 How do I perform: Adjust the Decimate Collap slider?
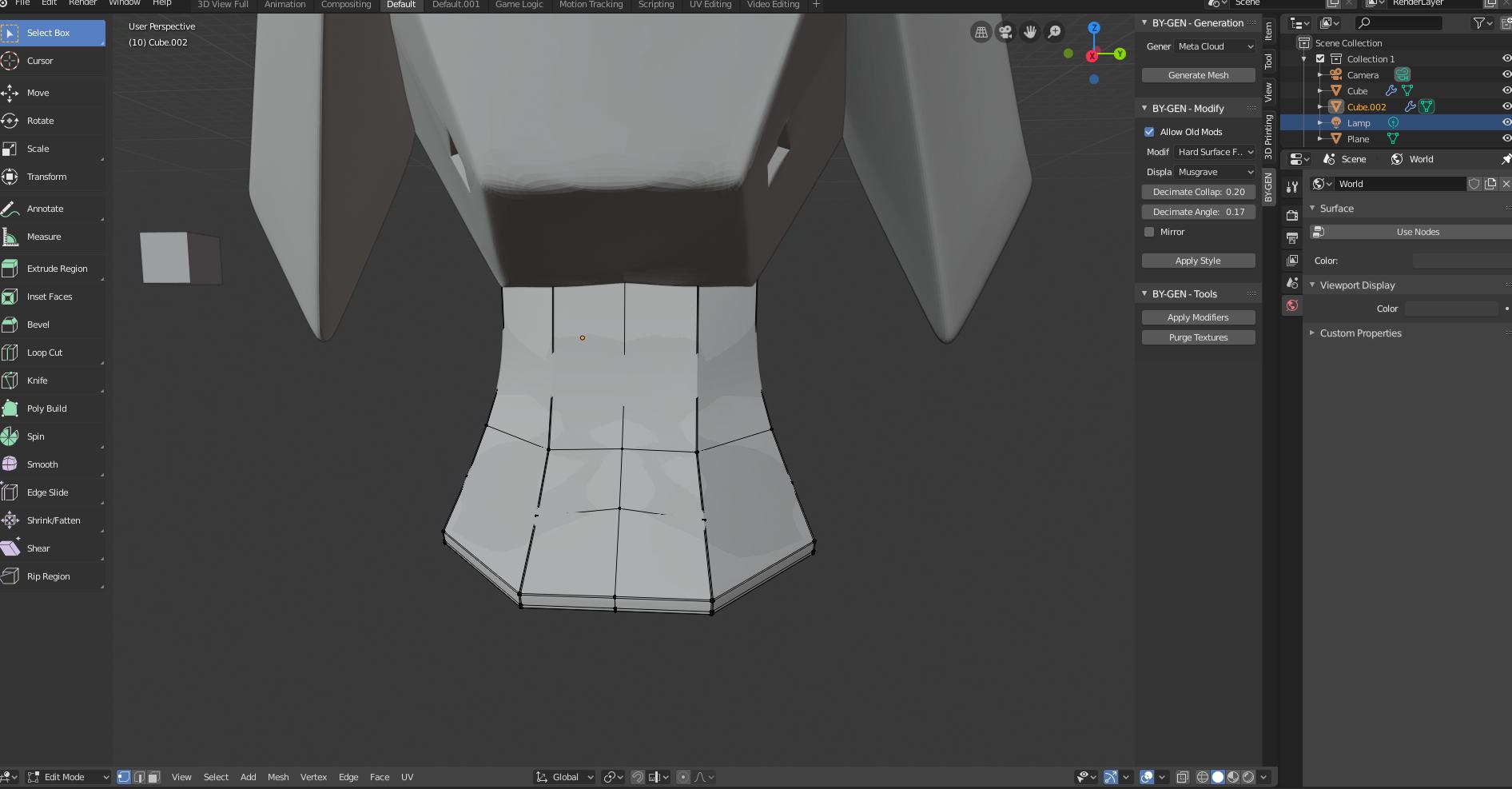1198,192
